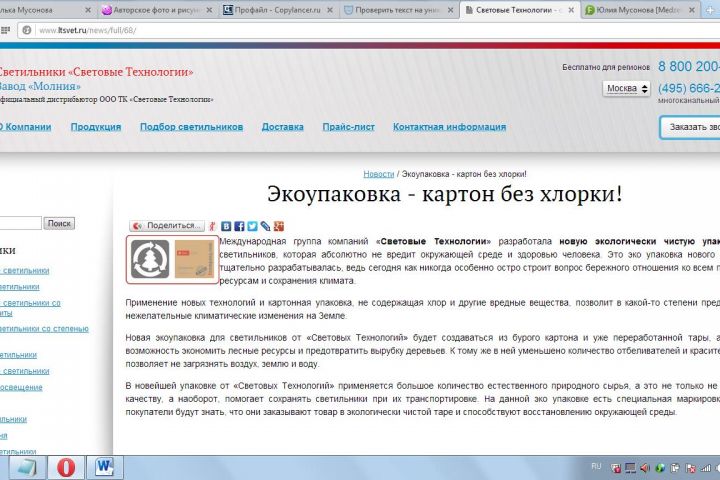Click Светильники «Световые Технологии» header link
This screenshot has width=720, height=480.
tap(96, 72)
